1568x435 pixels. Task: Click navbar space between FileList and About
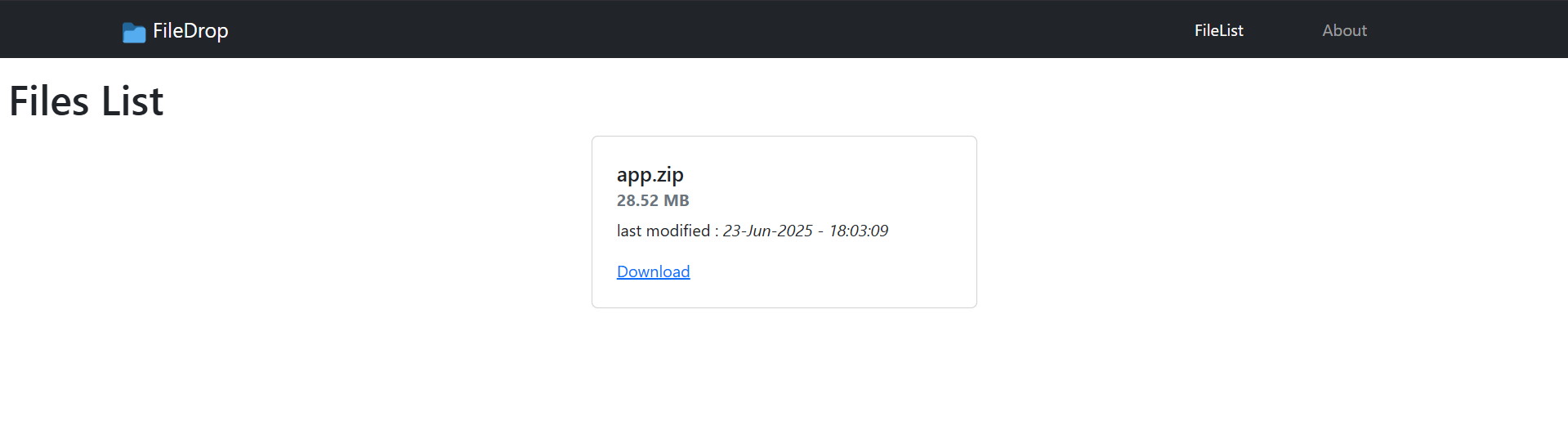[1283, 30]
